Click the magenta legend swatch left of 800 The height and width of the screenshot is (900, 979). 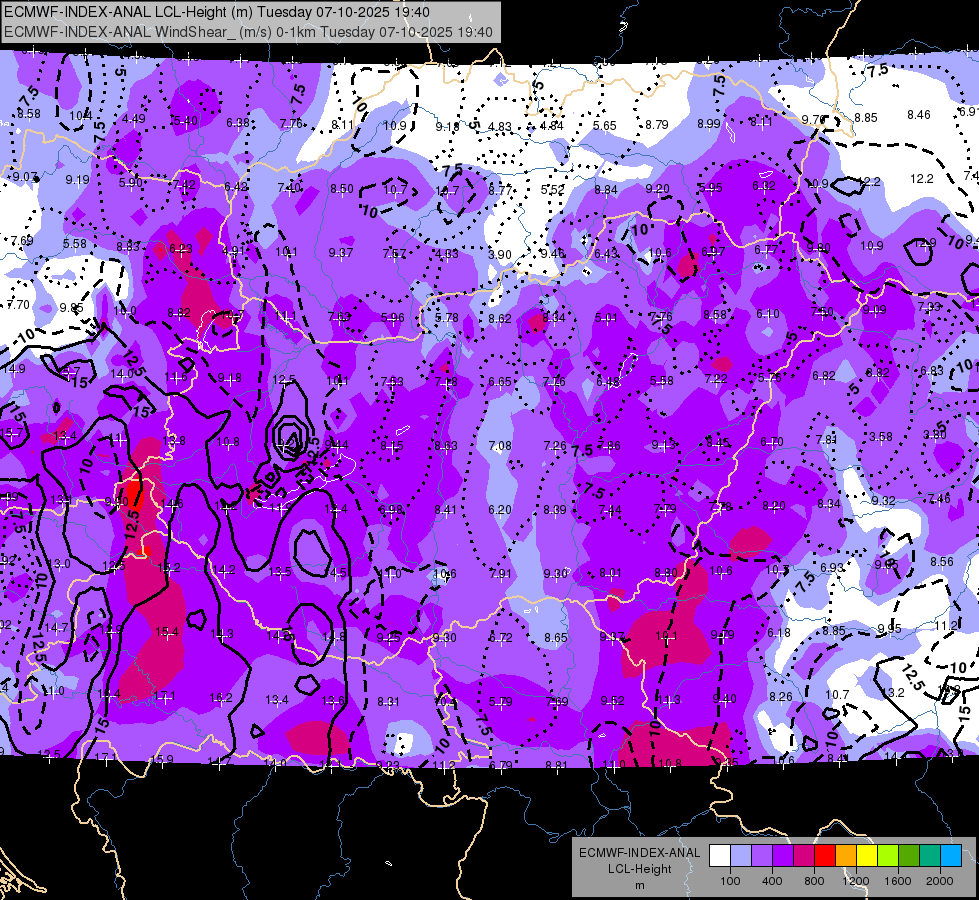pyautogui.click(x=804, y=856)
